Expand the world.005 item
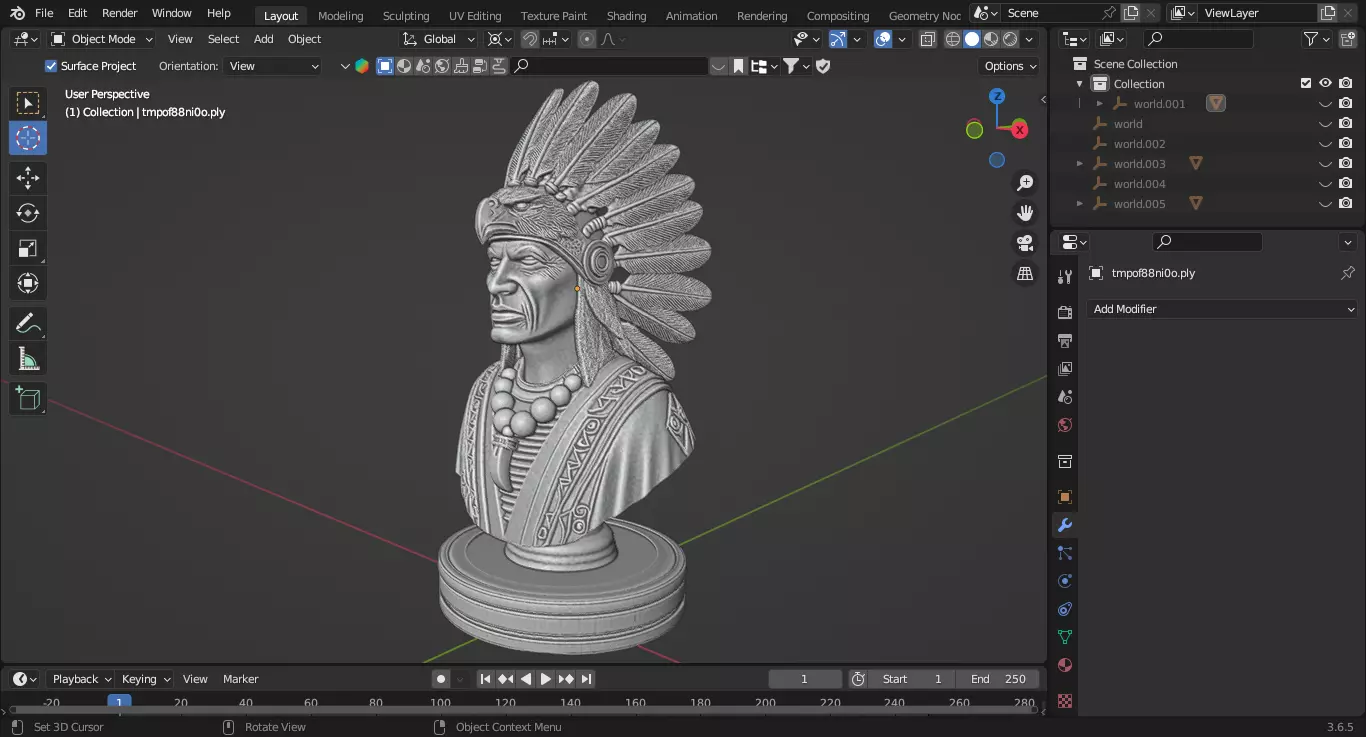 click(x=1080, y=204)
